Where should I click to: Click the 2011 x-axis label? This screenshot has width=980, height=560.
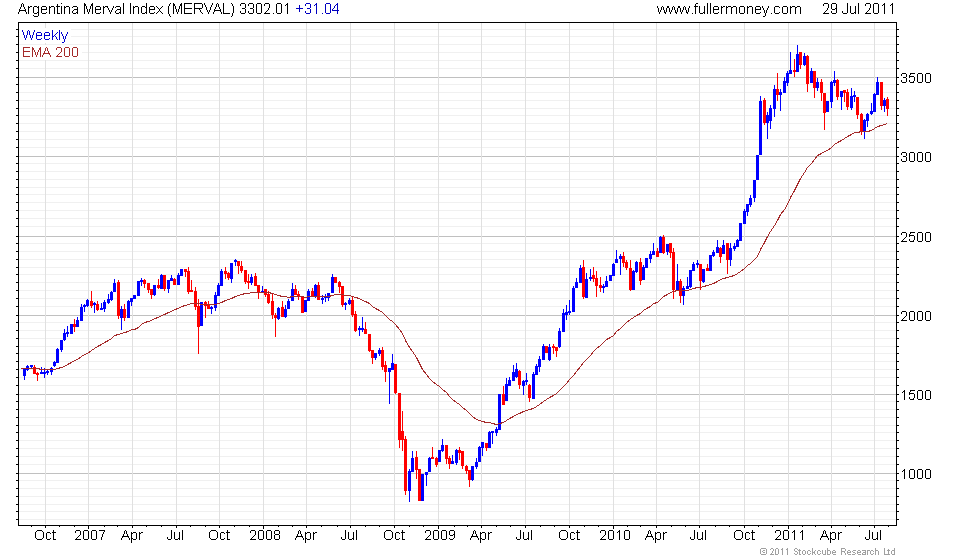789,536
